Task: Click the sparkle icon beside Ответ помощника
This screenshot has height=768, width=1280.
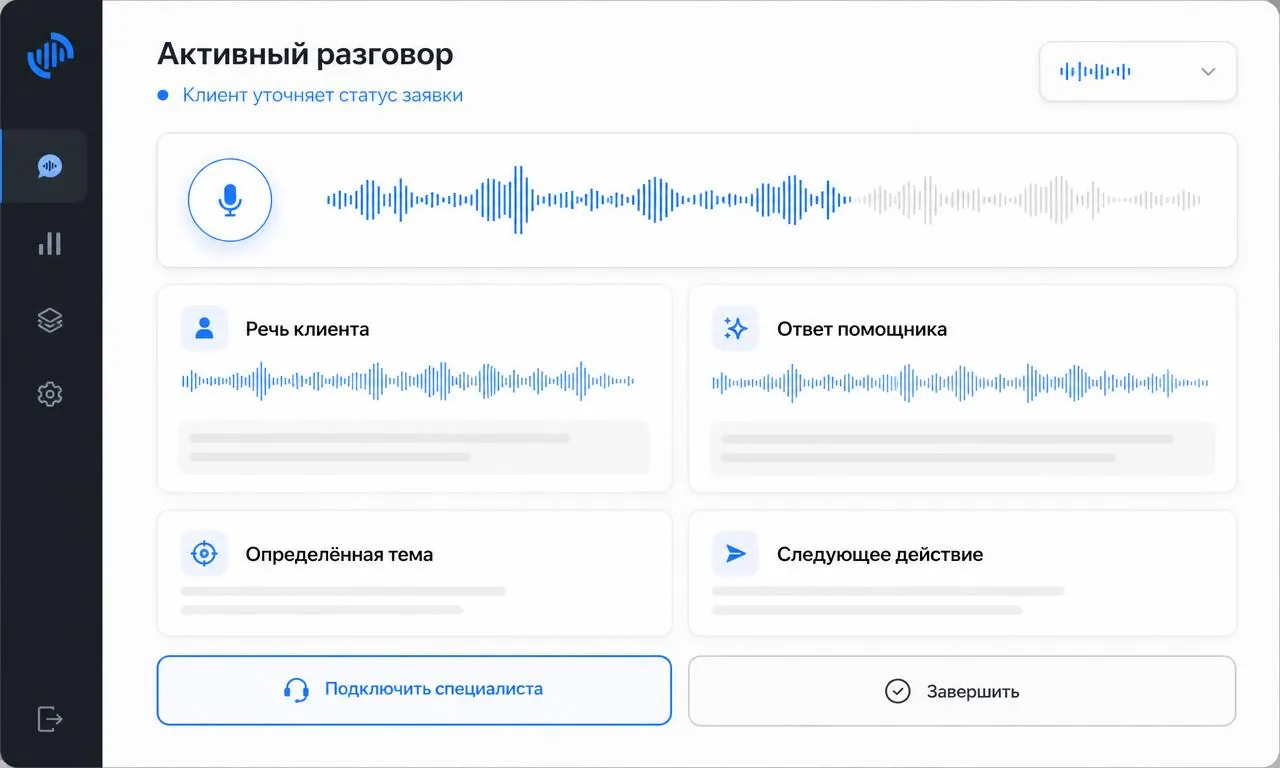Action: pos(736,328)
